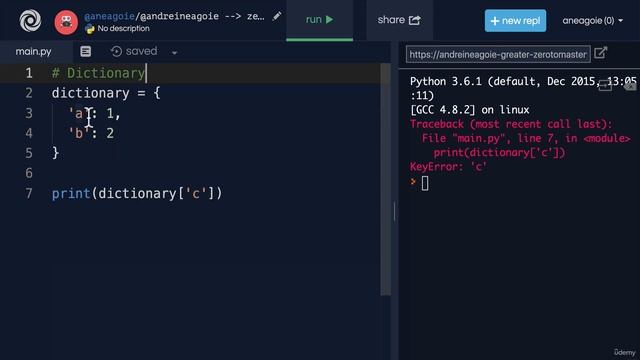Click the editor vertical scrollbar
640x360 pixels.
pos(385,179)
